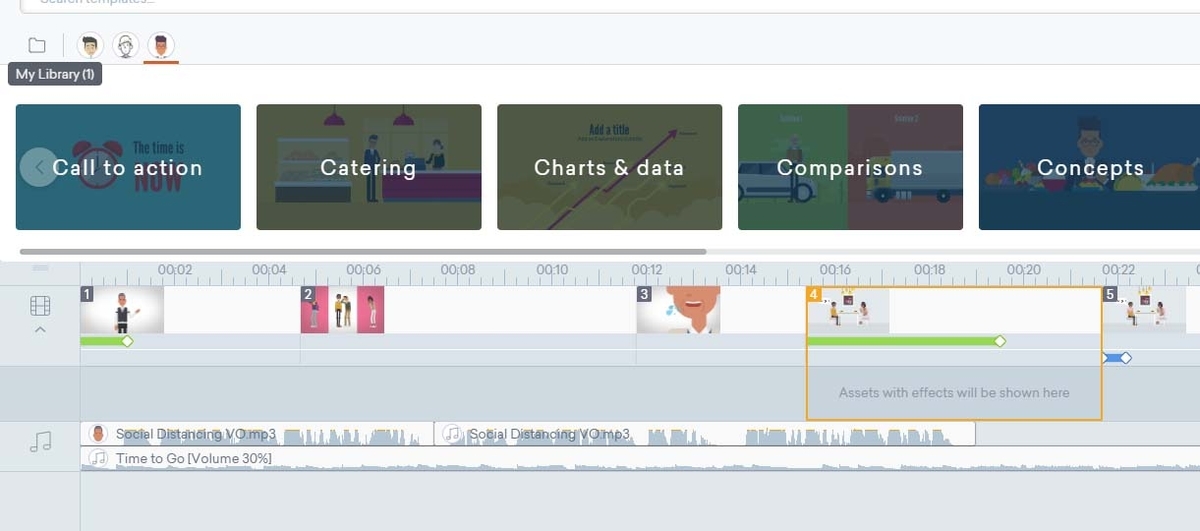Select the underlined Contemporary character style avatar
This screenshot has height=531, width=1200.
point(161,45)
